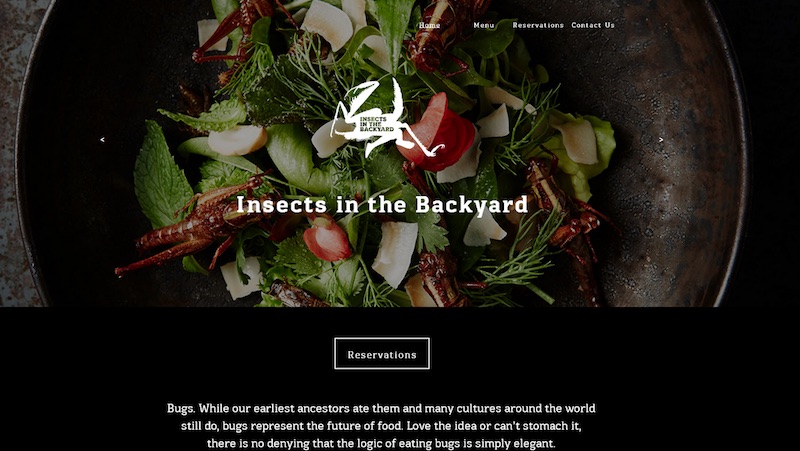Click the white-capped radish below the heading
The image size is (800, 451).
tap(327, 238)
